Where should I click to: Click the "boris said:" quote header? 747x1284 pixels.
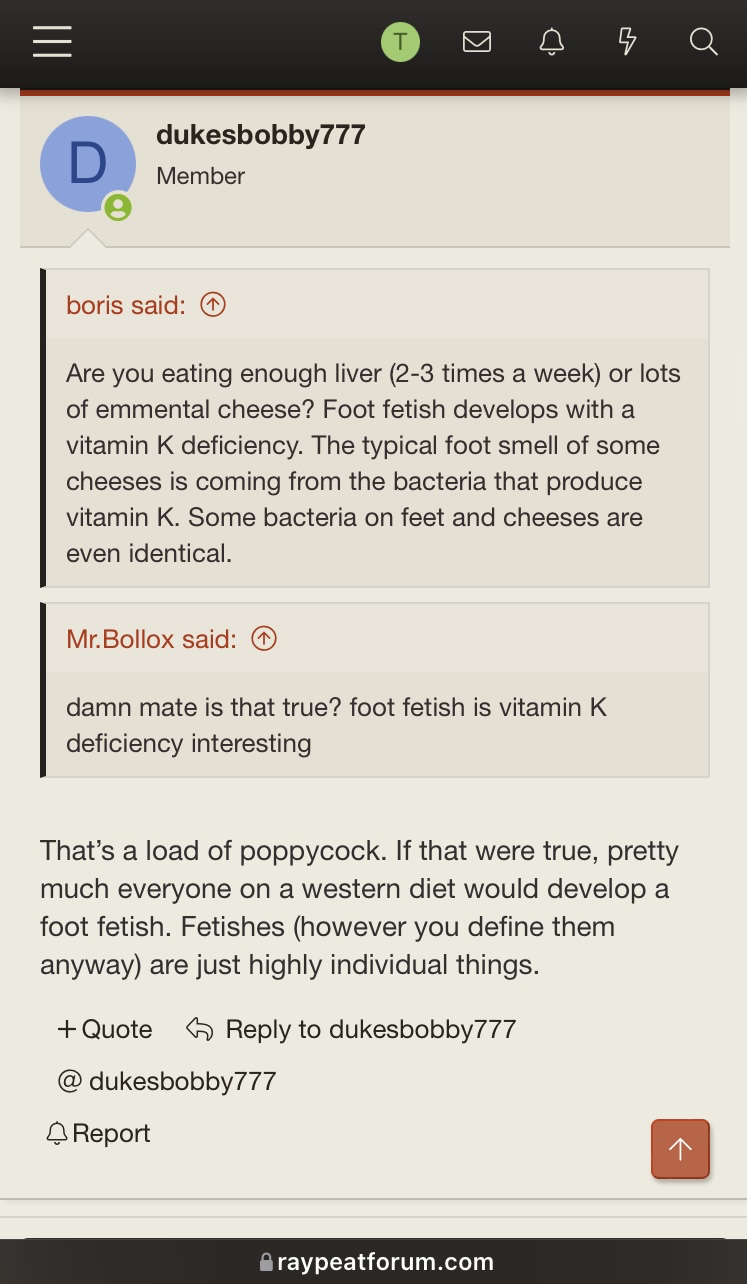126,305
